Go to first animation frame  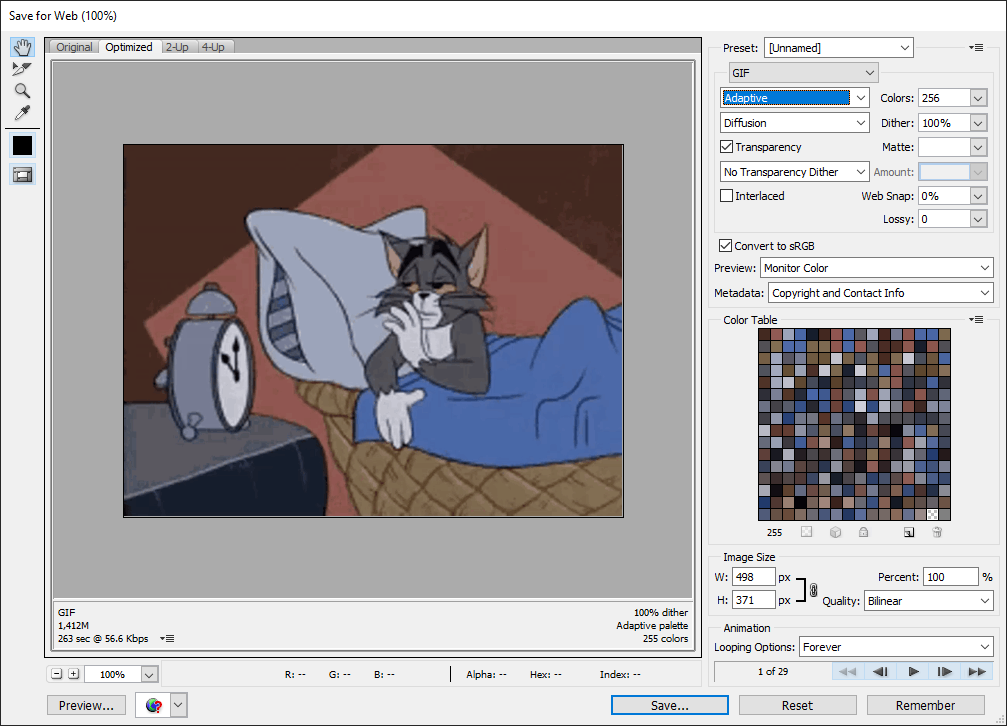coord(848,671)
